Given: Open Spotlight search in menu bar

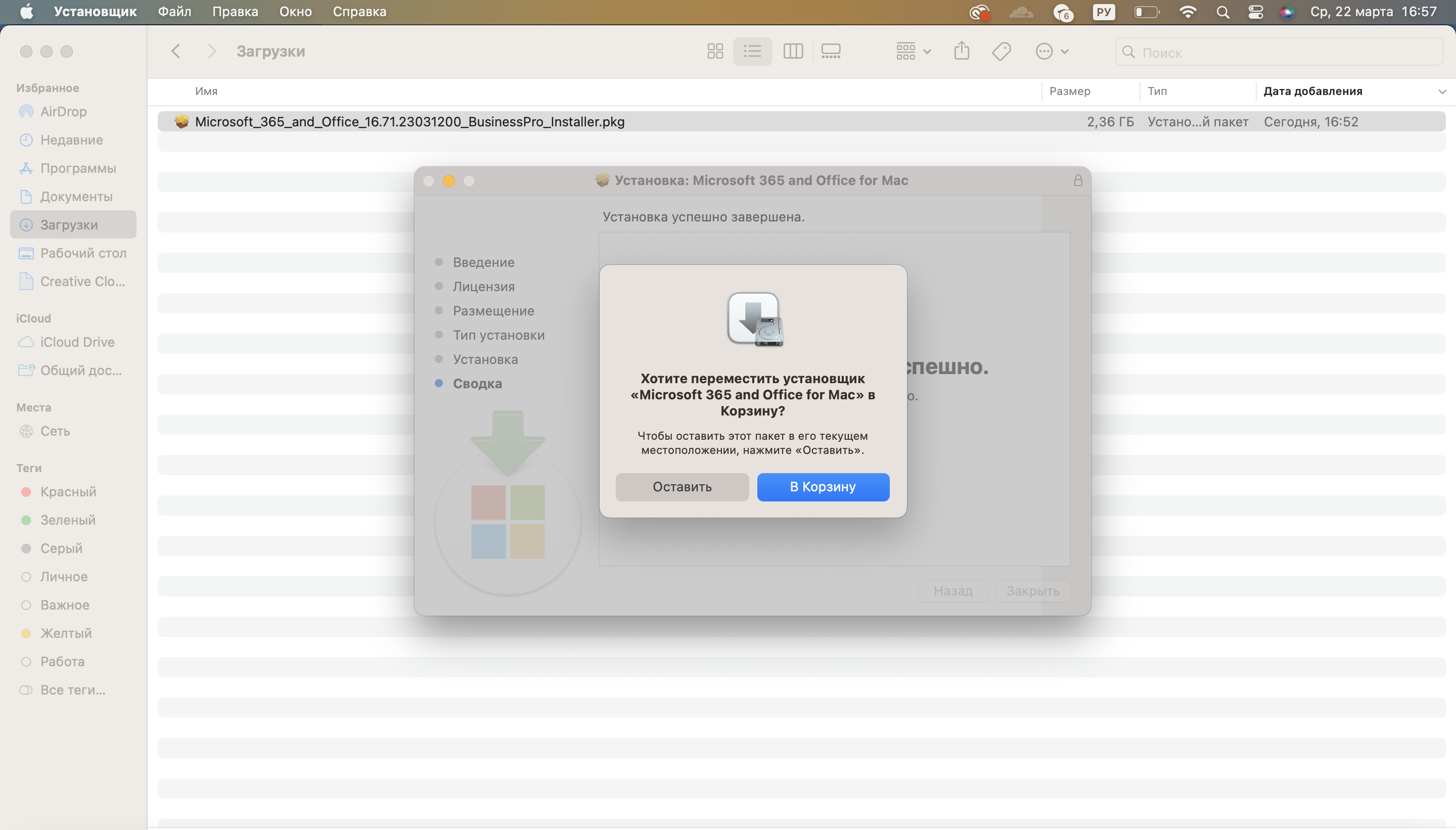Looking at the screenshot, I should click(x=1222, y=12).
